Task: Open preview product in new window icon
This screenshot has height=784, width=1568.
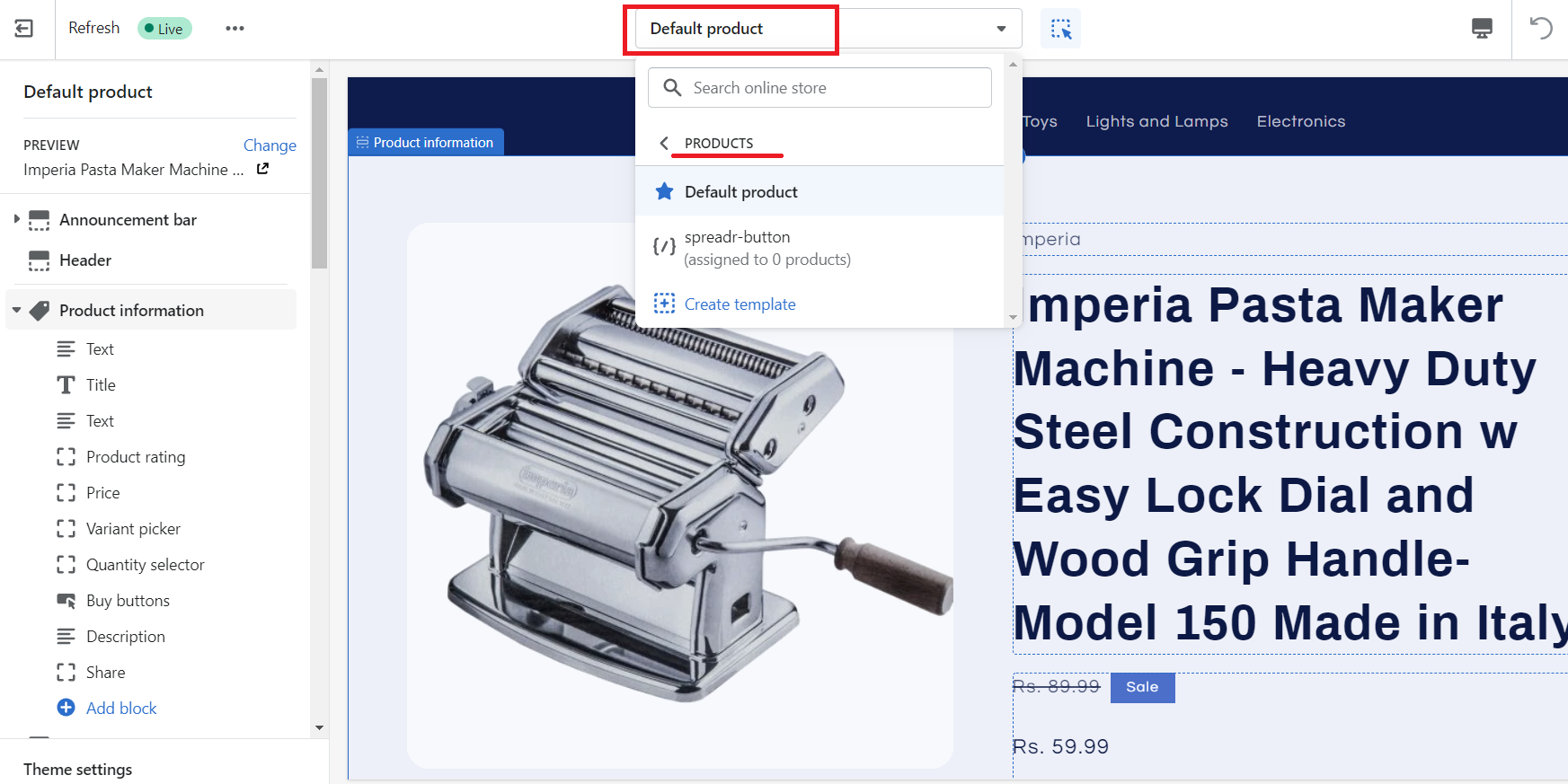Action: point(262,169)
